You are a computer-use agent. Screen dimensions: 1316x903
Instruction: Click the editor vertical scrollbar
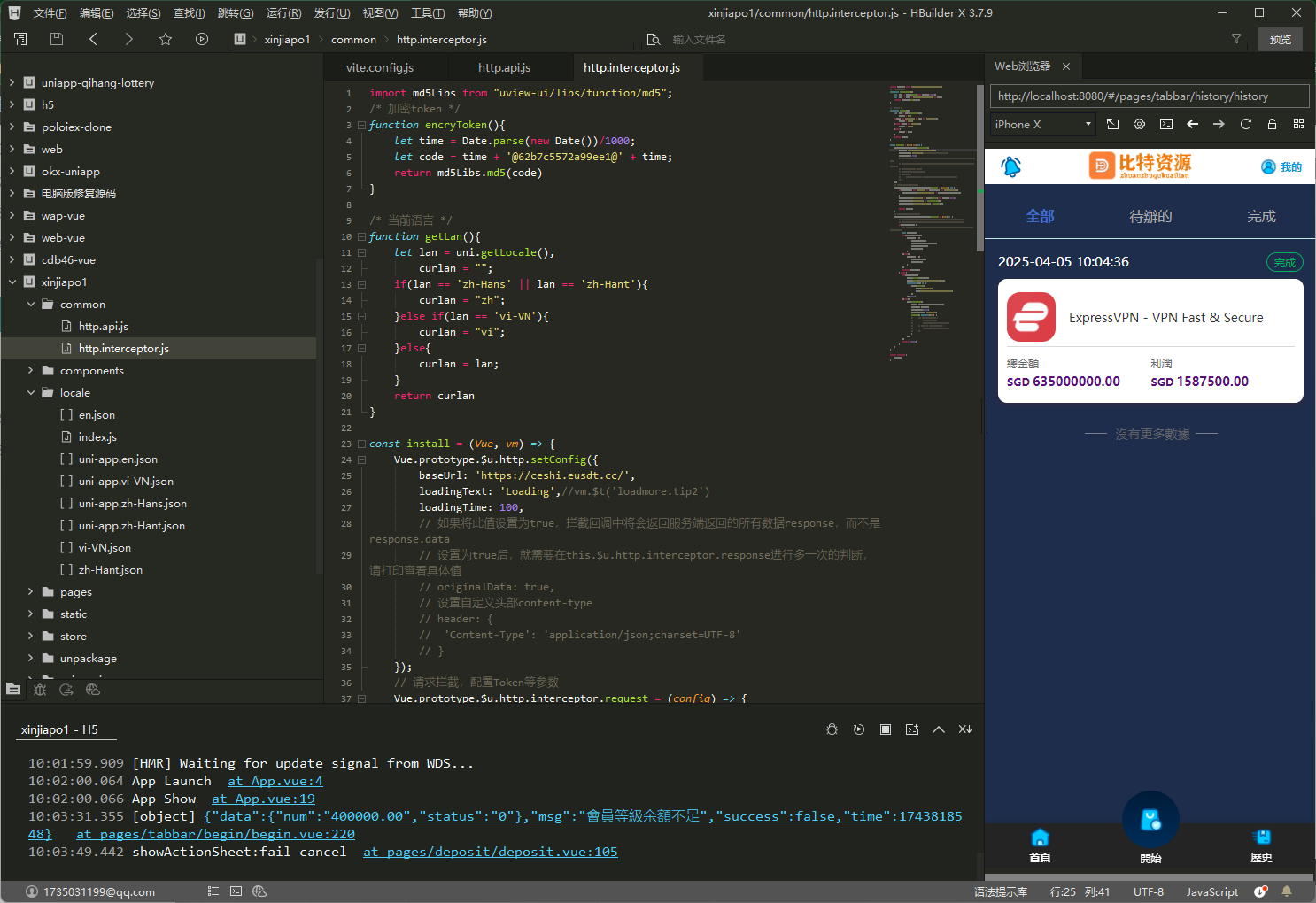[x=979, y=168]
